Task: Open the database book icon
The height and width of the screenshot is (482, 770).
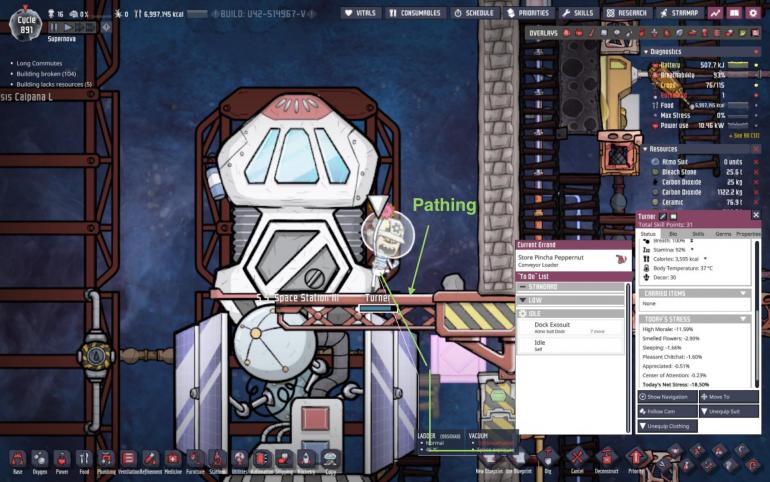Action: click(734, 13)
